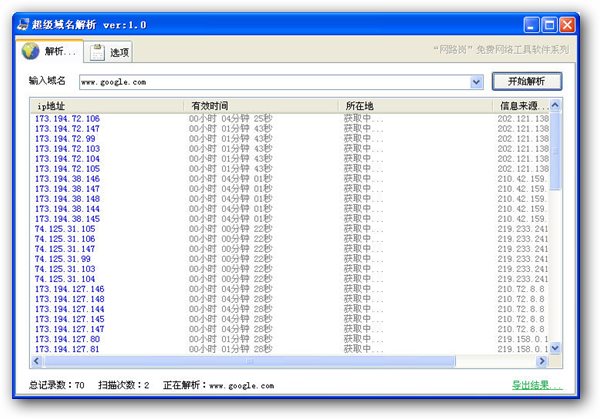Select row 173.194.38.144

[290, 209]
